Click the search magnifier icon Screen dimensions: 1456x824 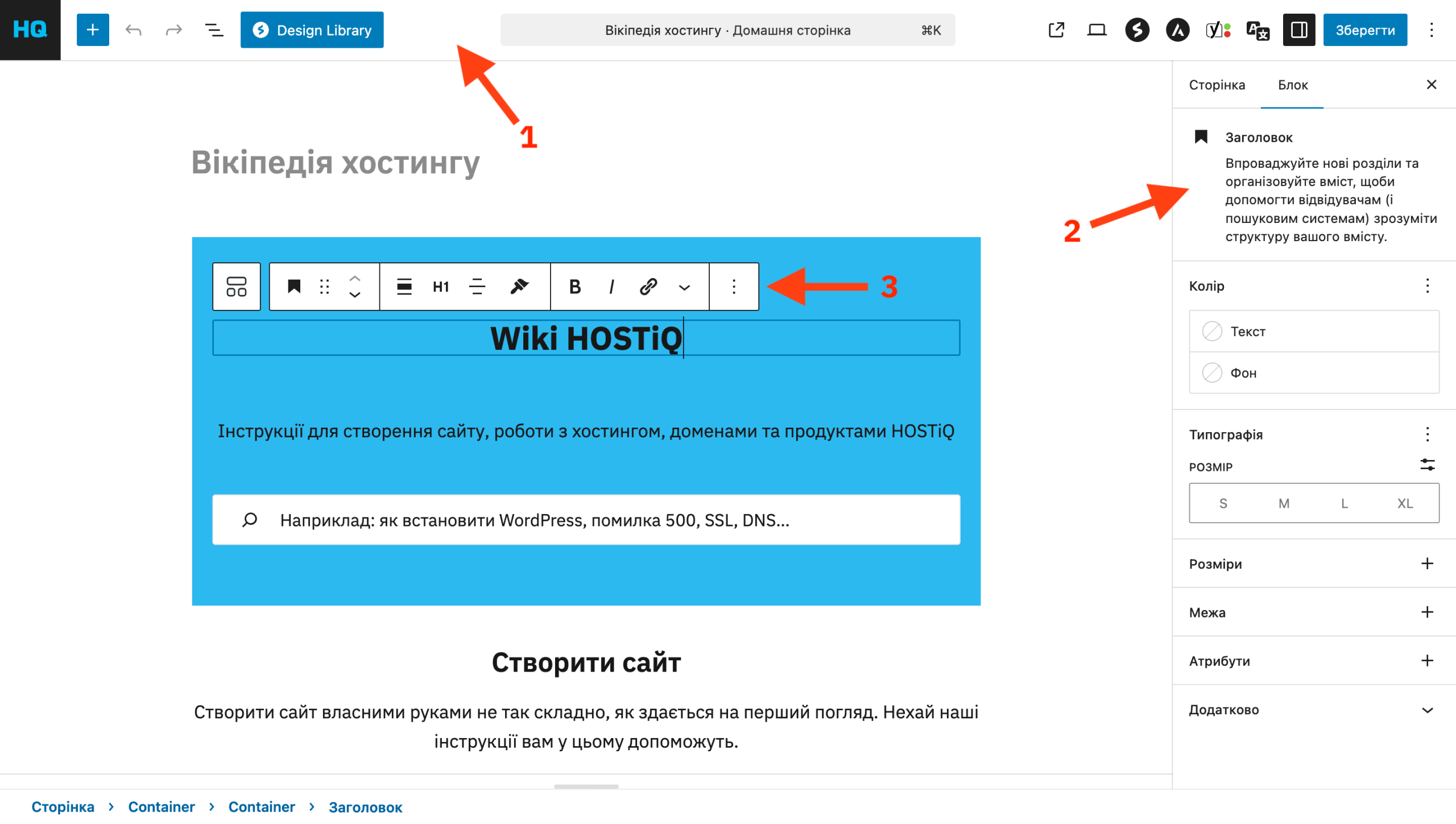(250, 520)
